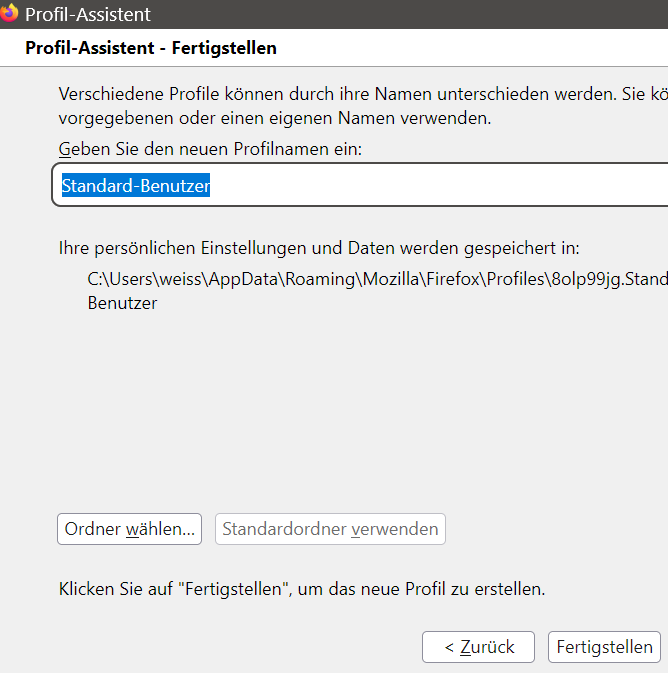Click the "Fertigstellen" button

[x=604, y=647]
